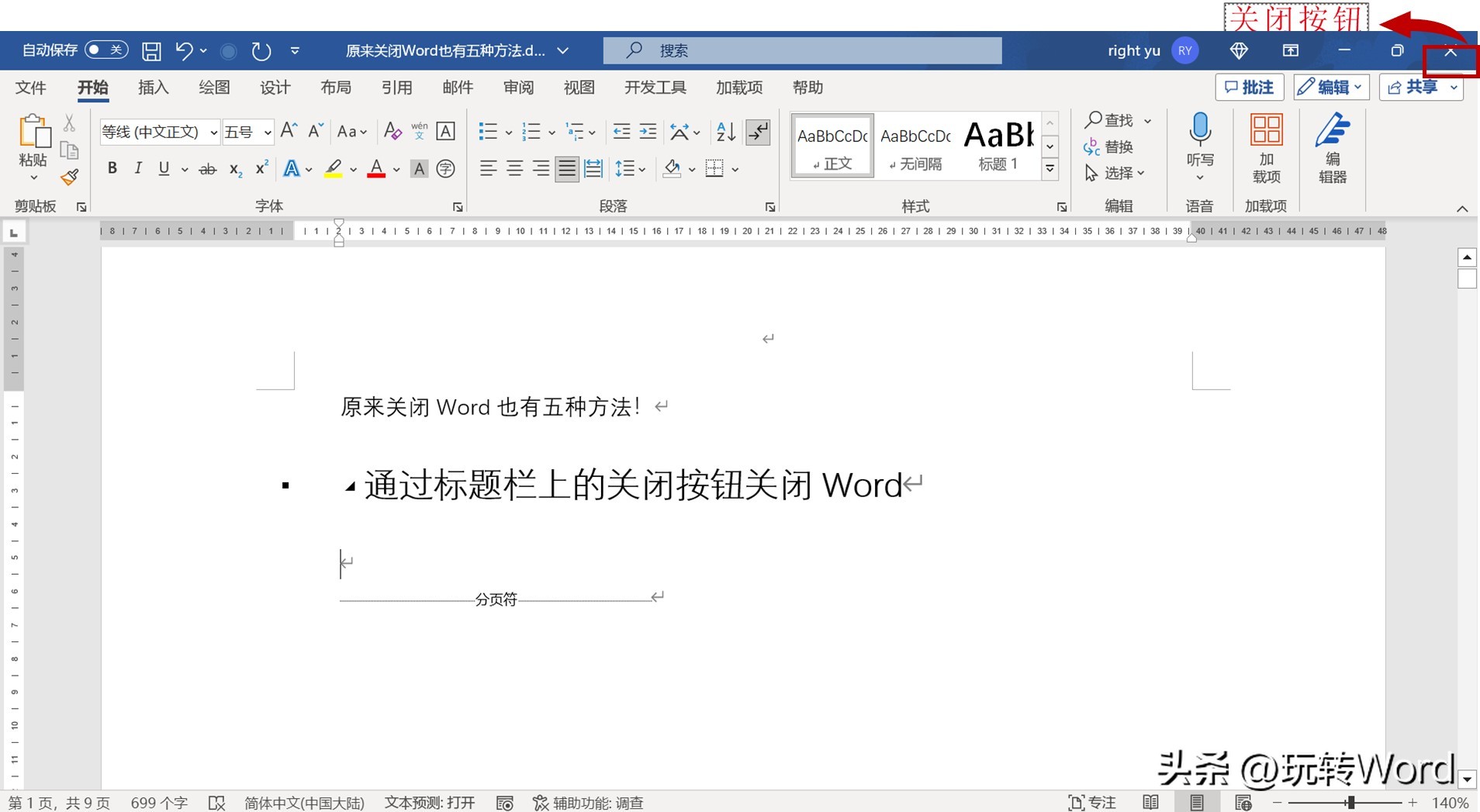This screenshot has width=1480, height=812.
Task: Toggle show paragraph marks button
Action: tap(758, 131)
